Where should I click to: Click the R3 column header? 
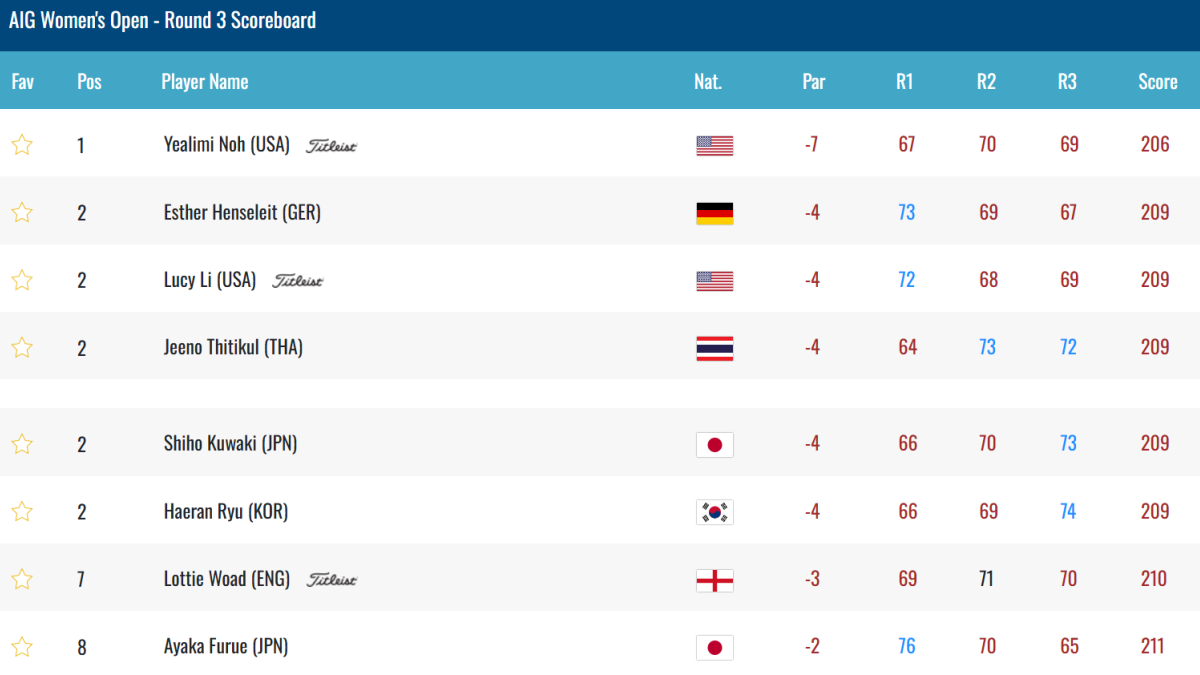1067,82
